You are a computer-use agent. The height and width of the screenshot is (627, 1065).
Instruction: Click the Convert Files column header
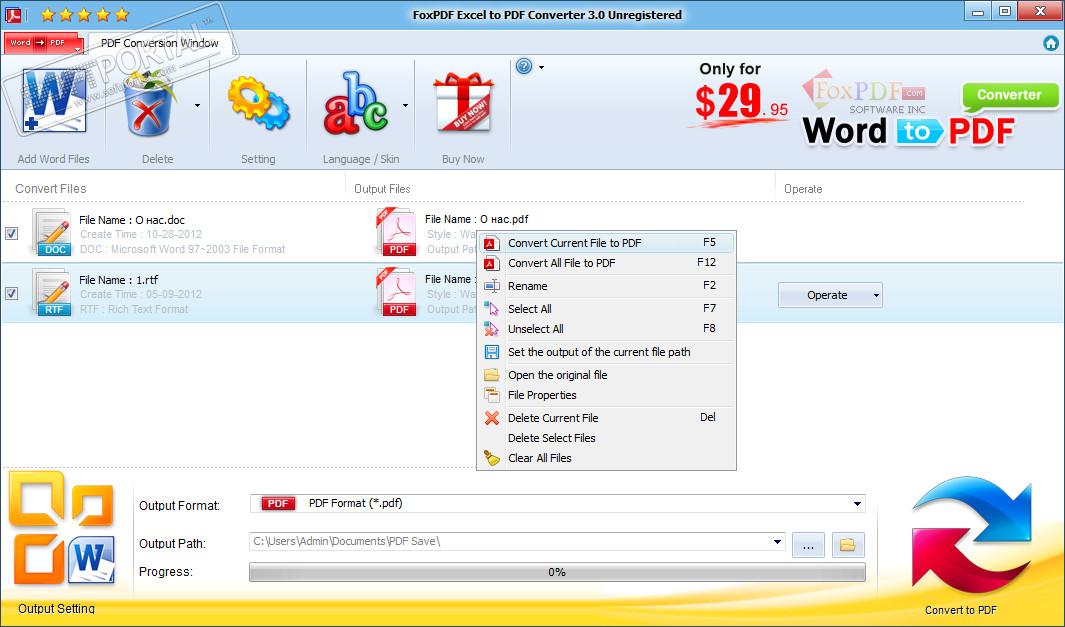[51, 189]
